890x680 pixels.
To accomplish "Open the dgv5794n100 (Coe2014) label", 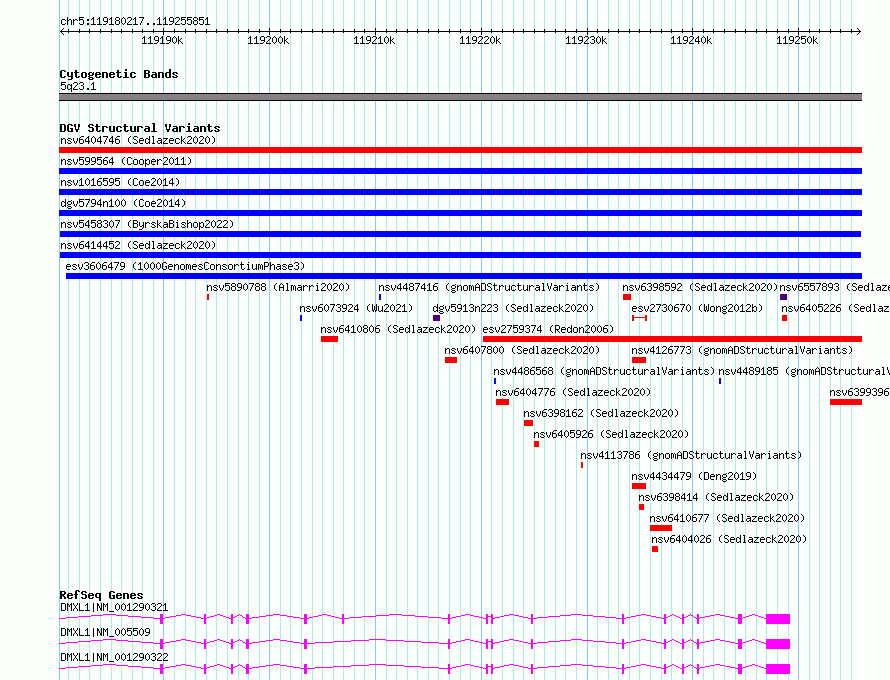I will (123, 203).
